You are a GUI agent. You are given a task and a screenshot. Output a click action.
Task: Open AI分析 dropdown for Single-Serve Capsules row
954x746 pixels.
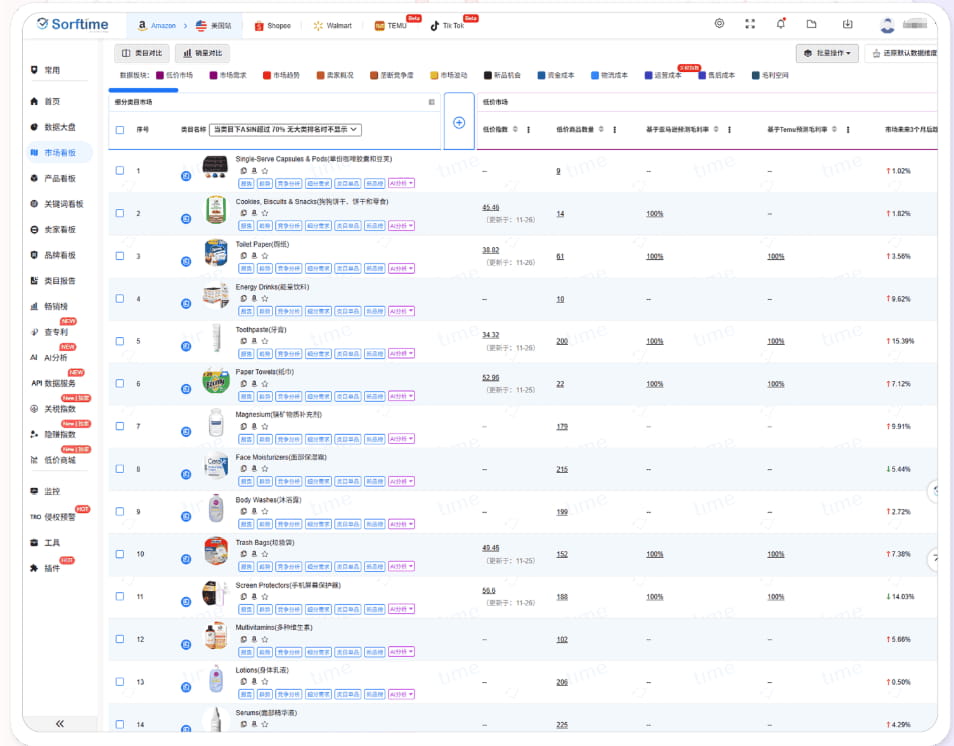(x=402, y=183)
